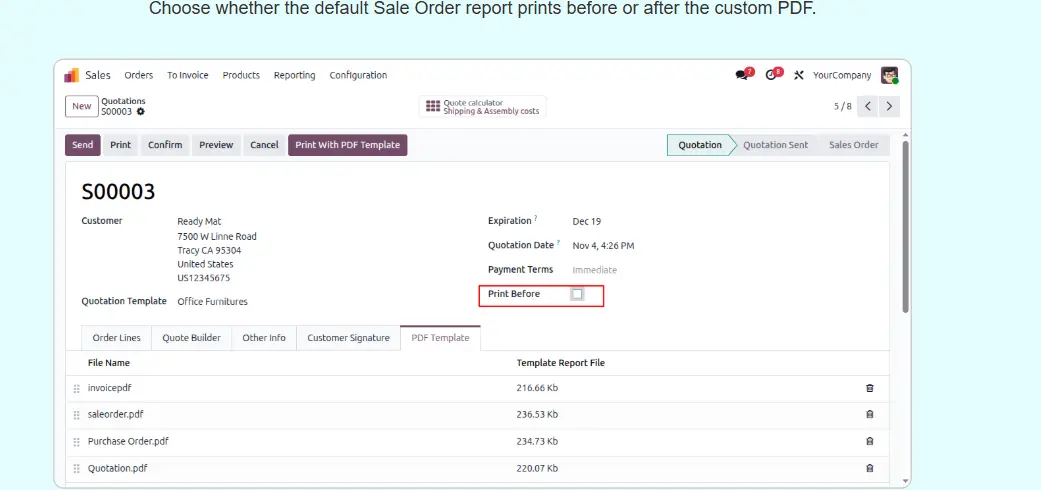
Task: Open the Configuration menu
Action: [358, 75]
